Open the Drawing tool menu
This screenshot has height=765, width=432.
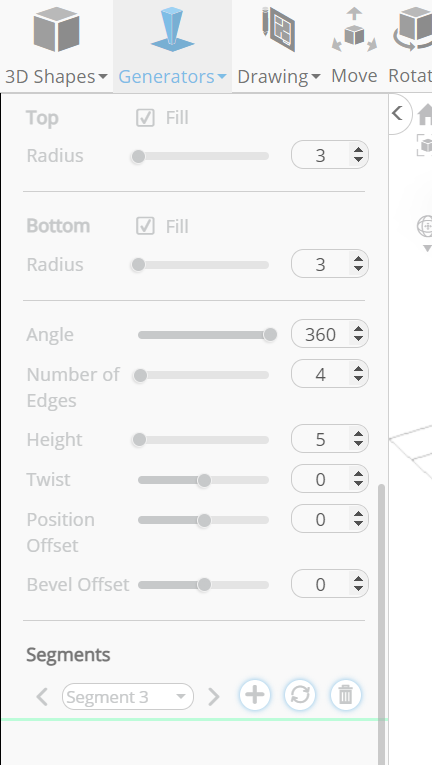coord(279,46)
